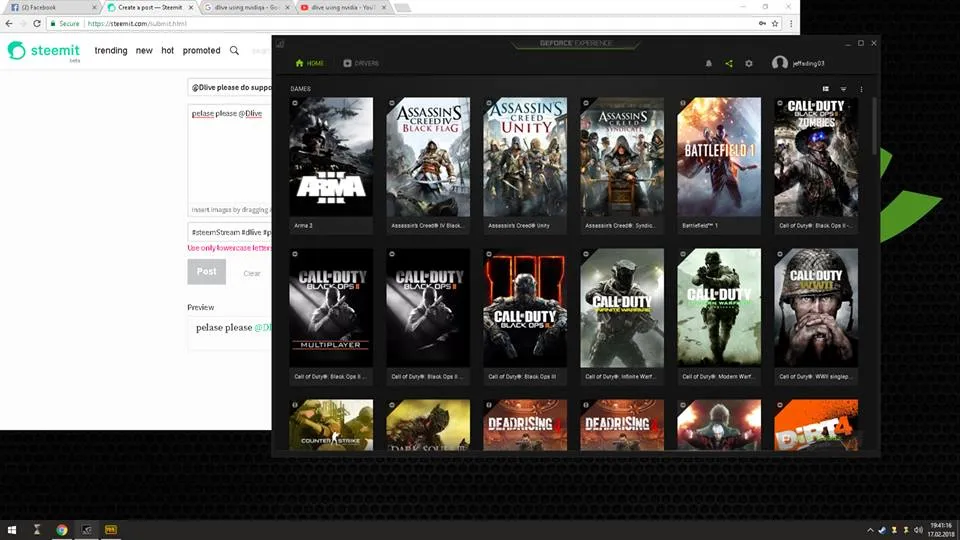960x540 pixels.
Task: Click the taskbar clock and date
Action: click(x=941, y=530)
